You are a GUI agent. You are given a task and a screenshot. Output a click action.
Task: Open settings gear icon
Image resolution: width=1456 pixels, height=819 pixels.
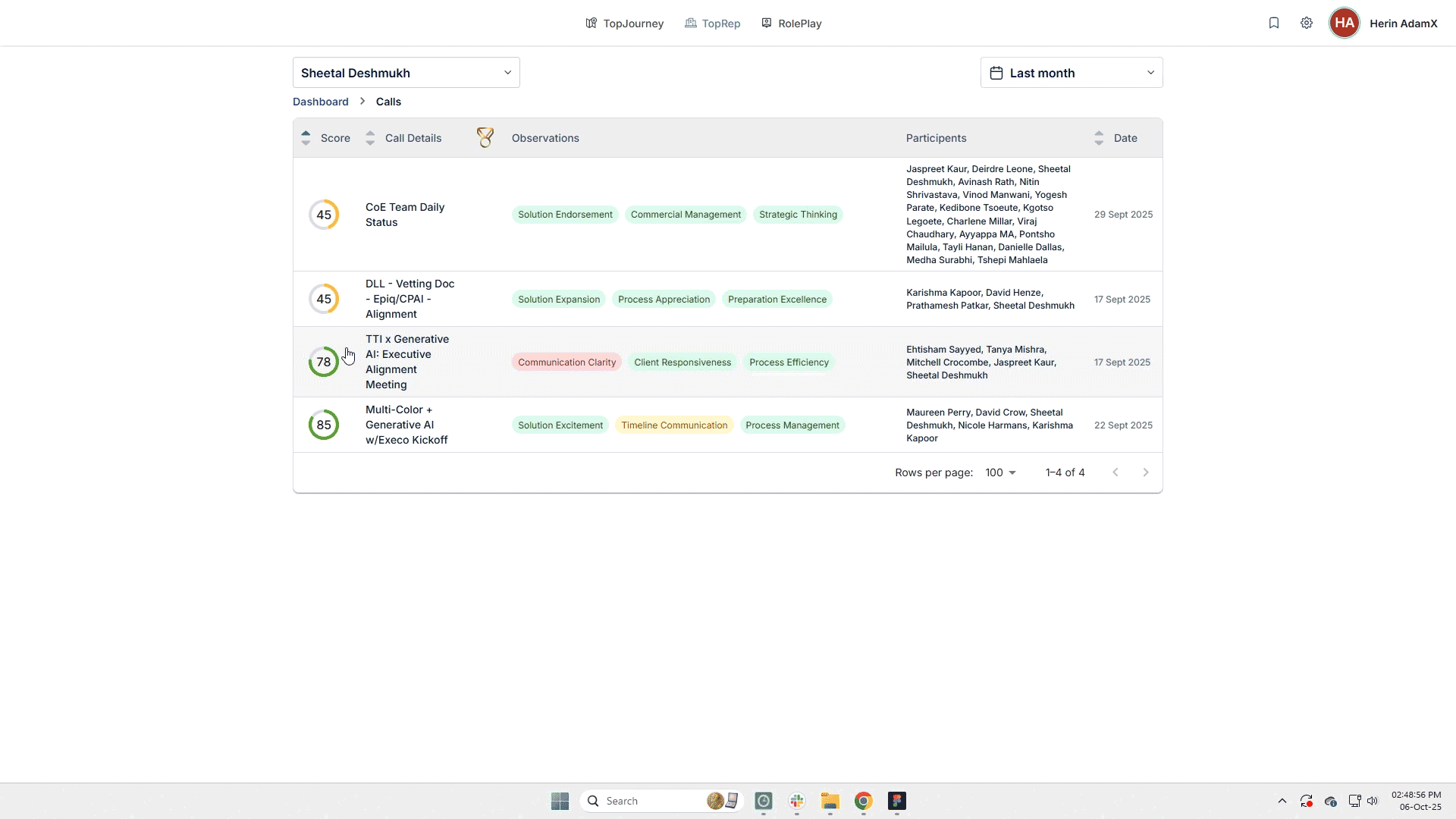(1307, 23)
